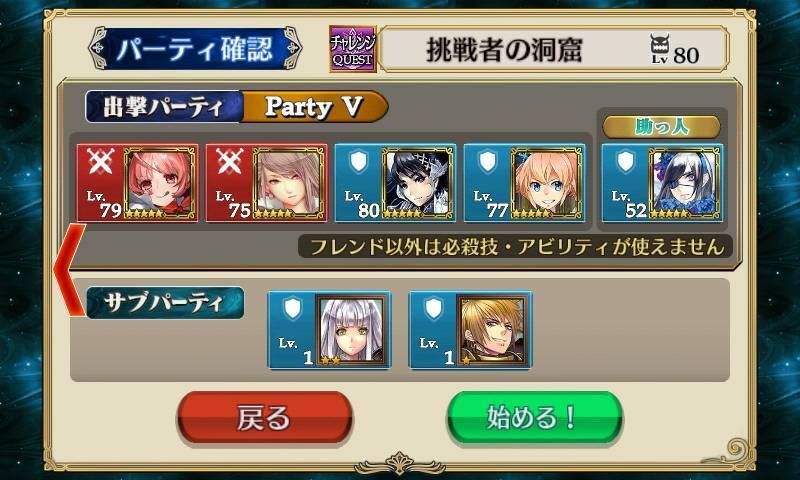The image size is (800, 480).
Task: Click shield icon on silver-haired sub party card
Action: [x=292, y=309]
